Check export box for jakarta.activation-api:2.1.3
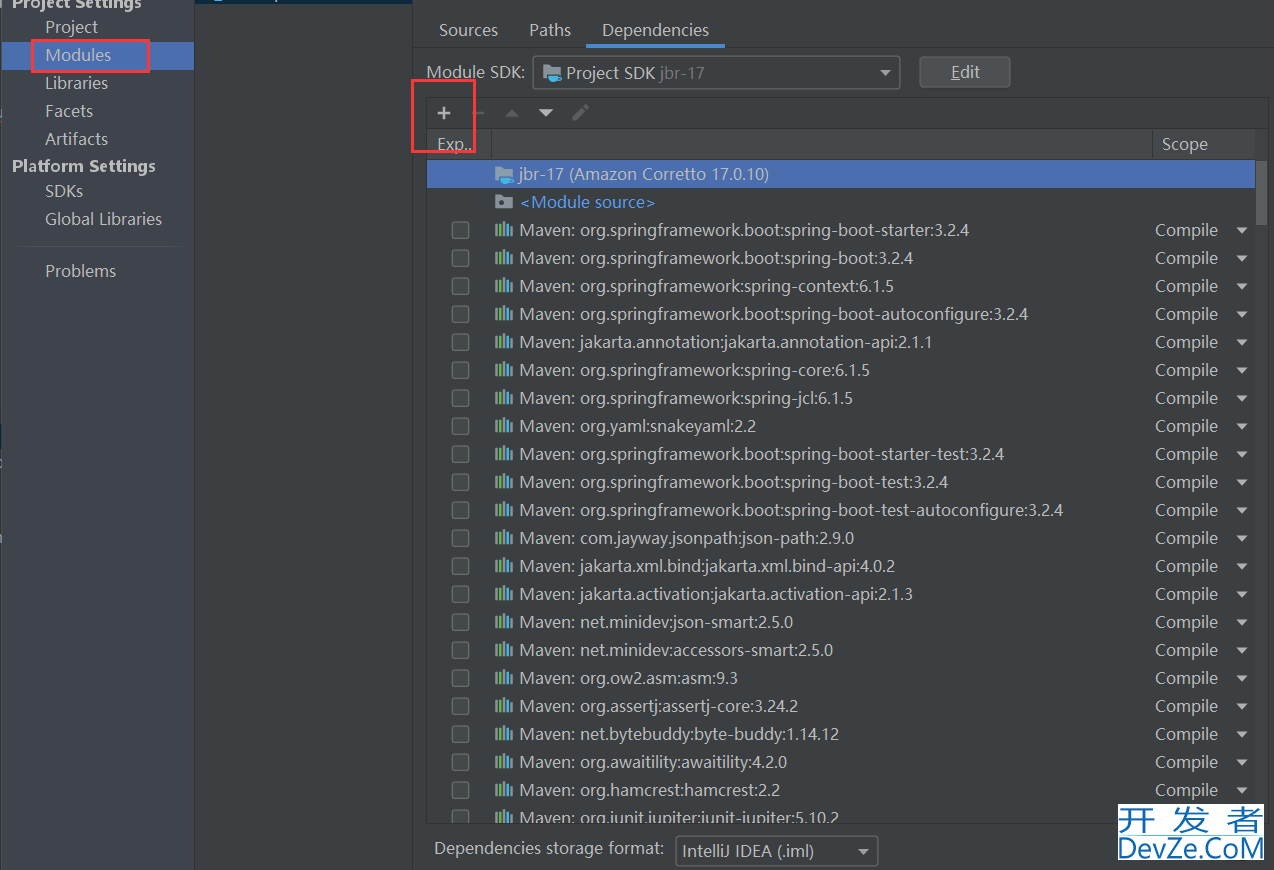Screen dimensions: 1274x870 [x=460, y=594]
